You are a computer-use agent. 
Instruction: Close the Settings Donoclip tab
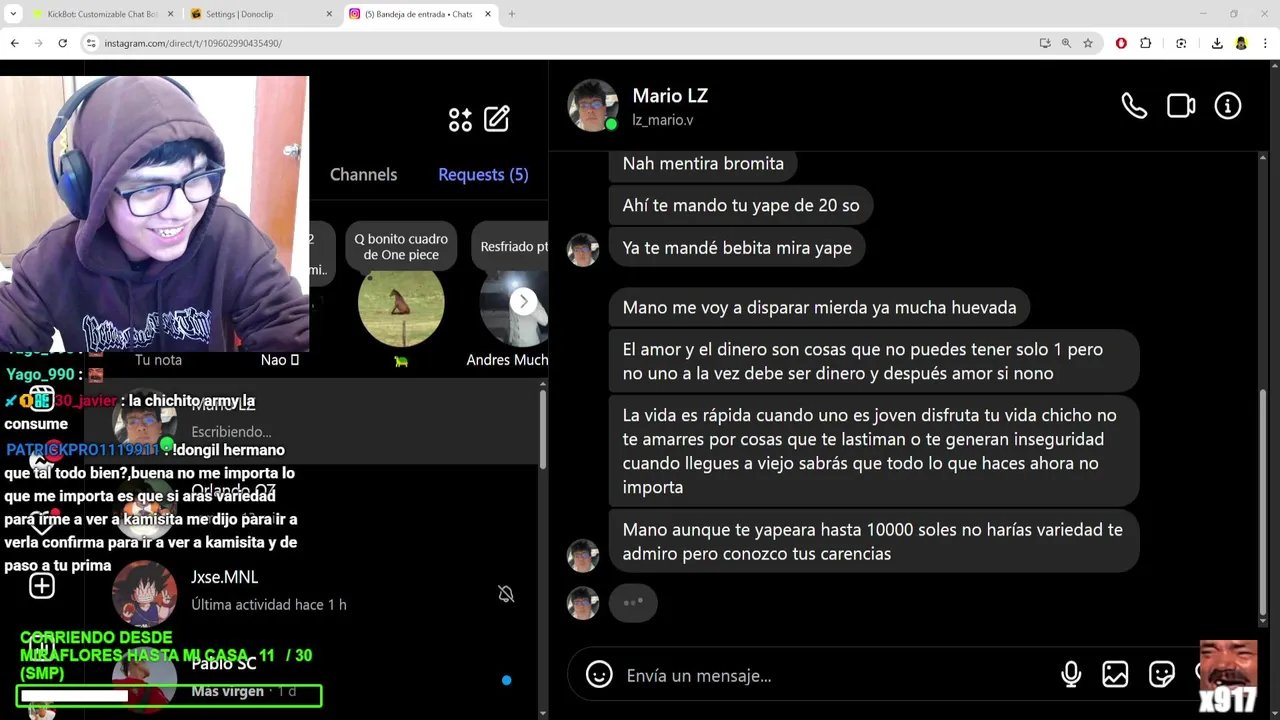click(x=329, y=14)
